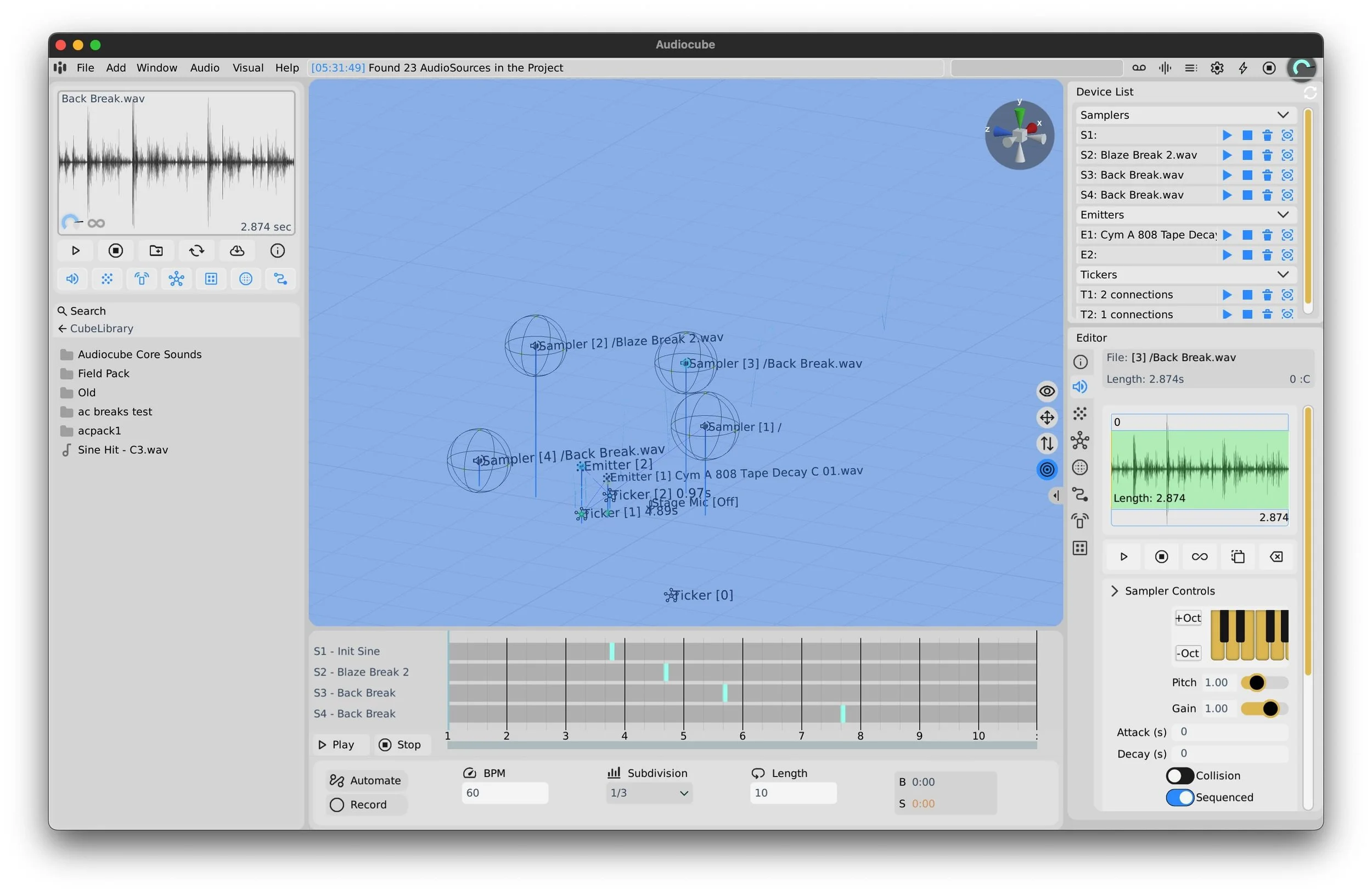Open the particle scatter icon below the waveform preview
The width and height of the screenshot is (1372, 894).
[107, 278]
